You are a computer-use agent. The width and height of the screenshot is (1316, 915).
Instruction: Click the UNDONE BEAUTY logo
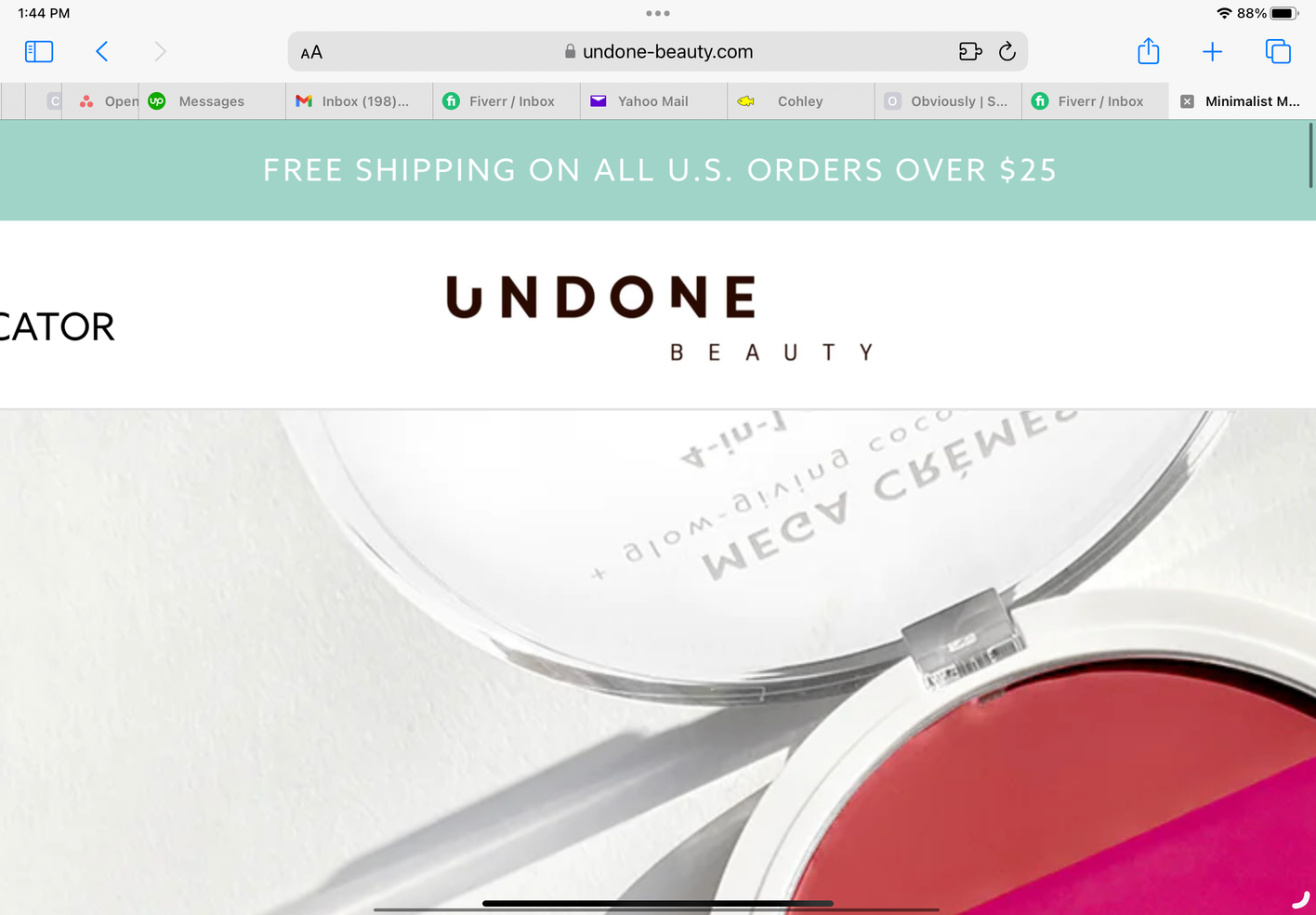pyautogui.click(x=660, y=318)
